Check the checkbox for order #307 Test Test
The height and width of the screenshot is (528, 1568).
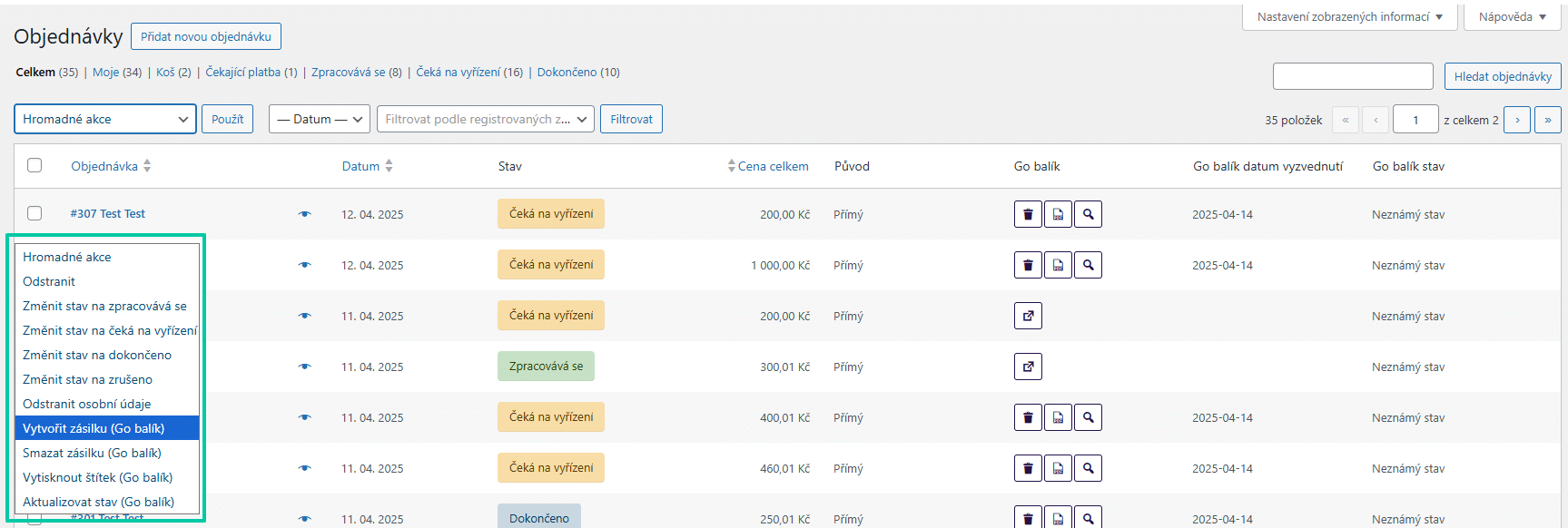tap(35, 213)
